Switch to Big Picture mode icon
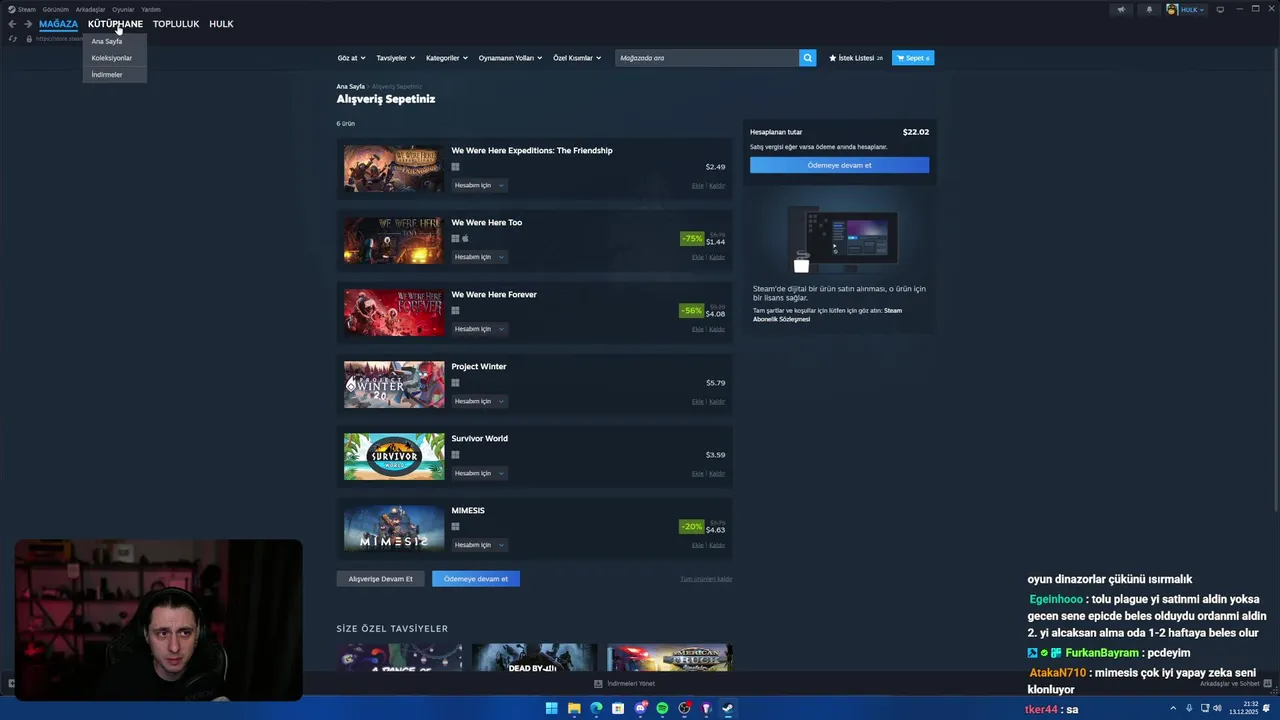Image resolution: width=1280 pixels, height=720 pixels. pyautogui.click(x=1220, y=9)
